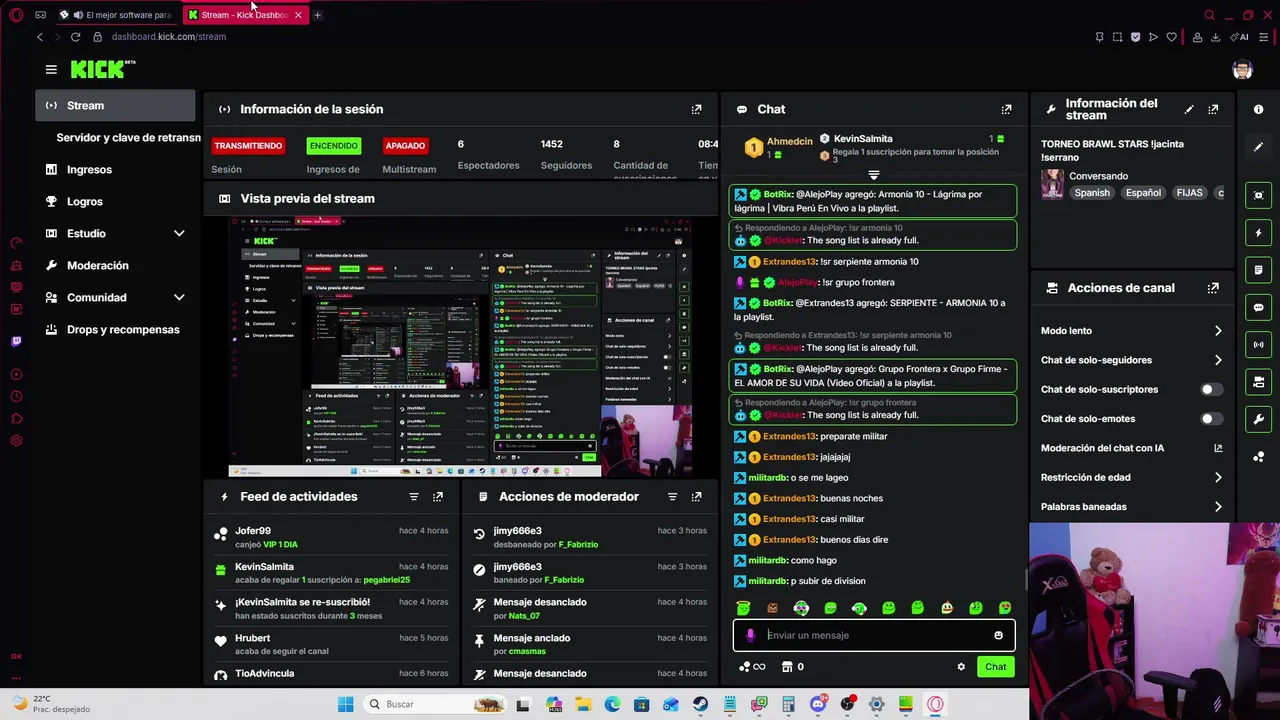The width and height of the screenshot is (1280, 720).
Task: Switch to the 'El mejor software' browser tab
Action: [116, 15]
